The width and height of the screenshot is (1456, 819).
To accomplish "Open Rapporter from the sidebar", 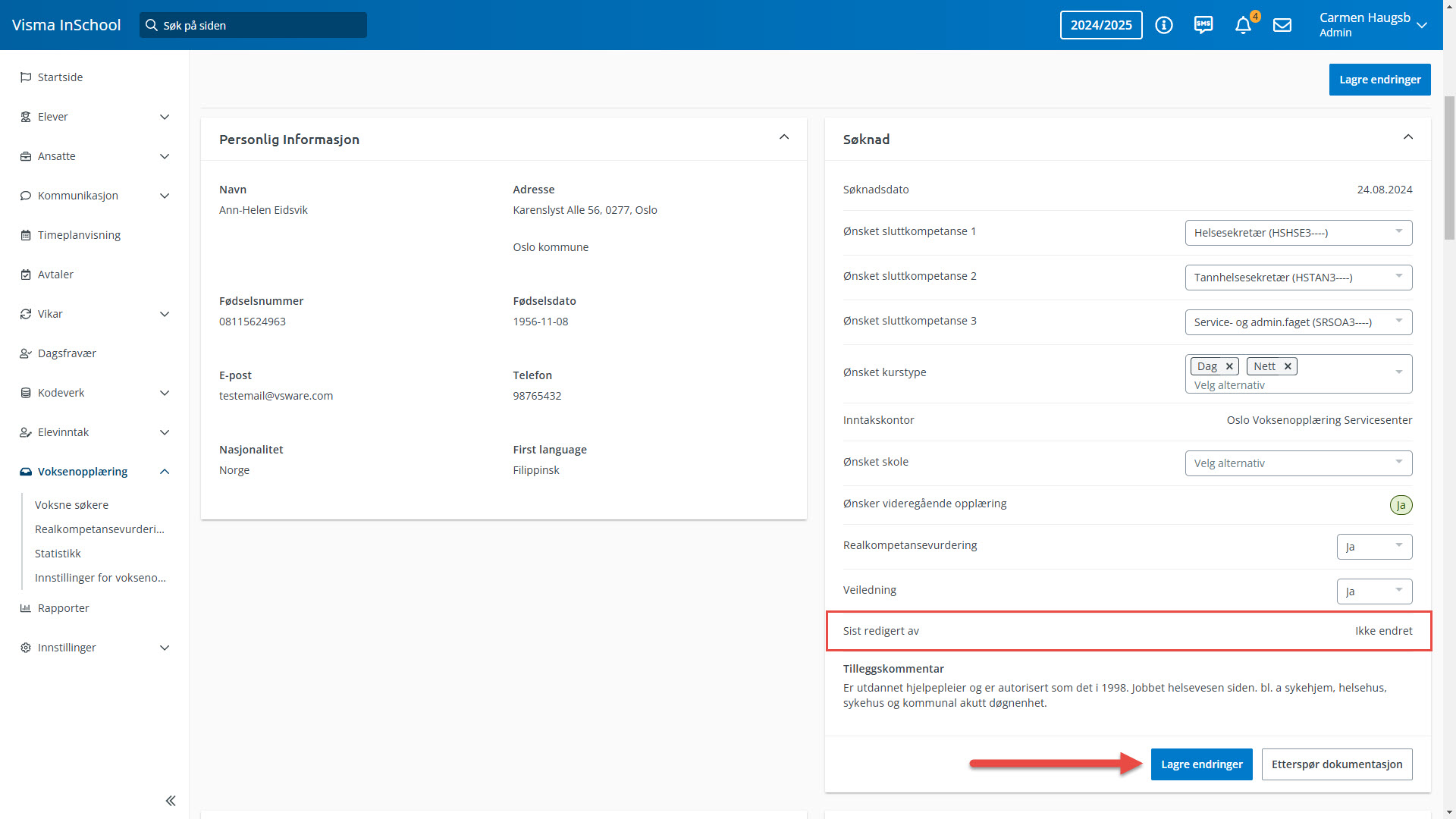I will [63, 608].
